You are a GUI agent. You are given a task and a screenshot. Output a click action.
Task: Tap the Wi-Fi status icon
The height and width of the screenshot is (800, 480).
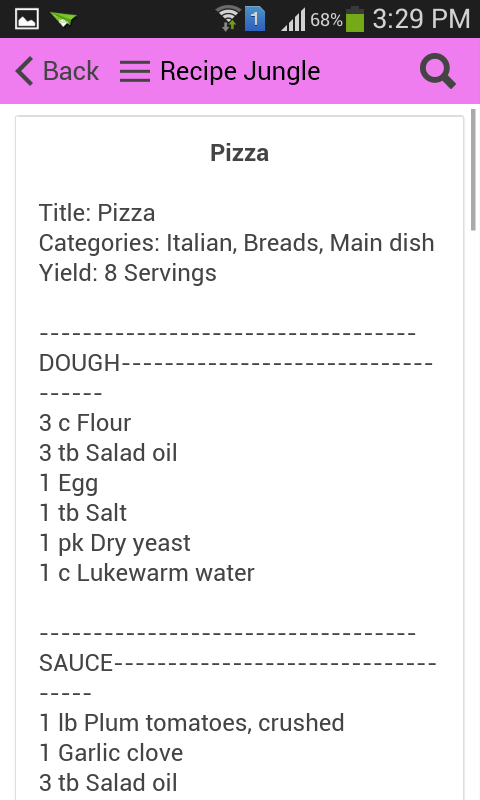point(228,19)
